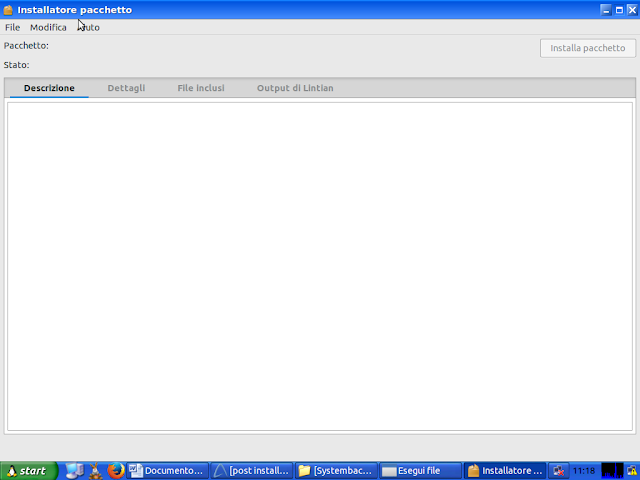Show the Output di Lintian tab

[295, 88]
